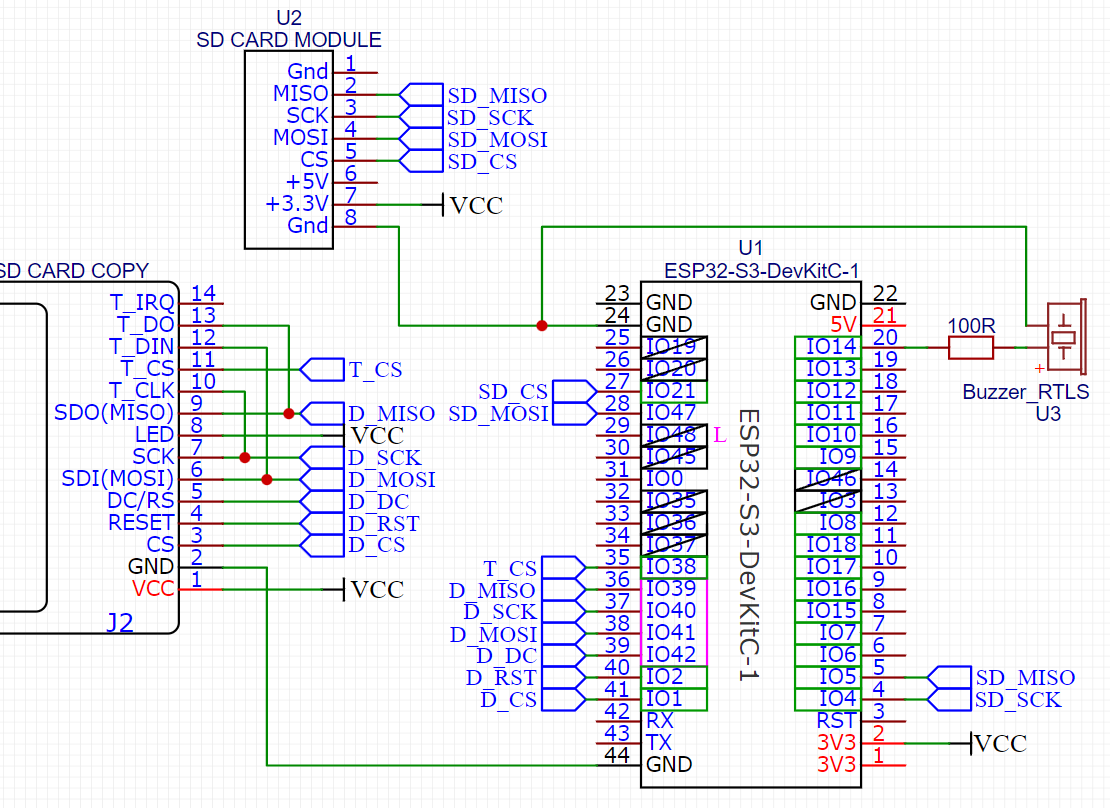Viewport: 1110px width, 808px height.
Task: Click the SD_SCK net flag beside U2 SCK pin
Action: 421,117
